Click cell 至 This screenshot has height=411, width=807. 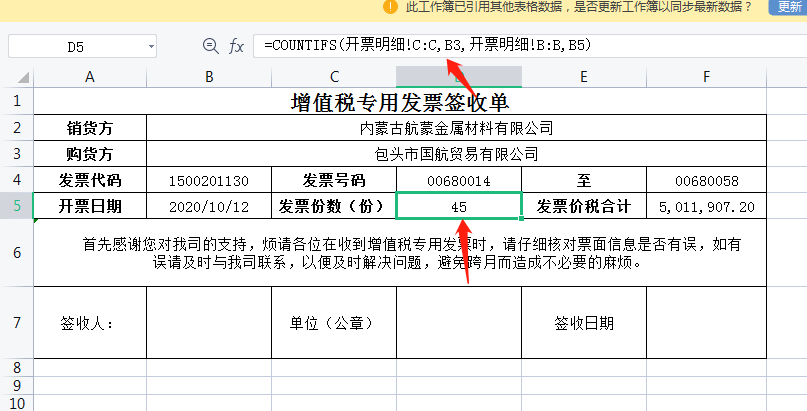tap(584, 180)
